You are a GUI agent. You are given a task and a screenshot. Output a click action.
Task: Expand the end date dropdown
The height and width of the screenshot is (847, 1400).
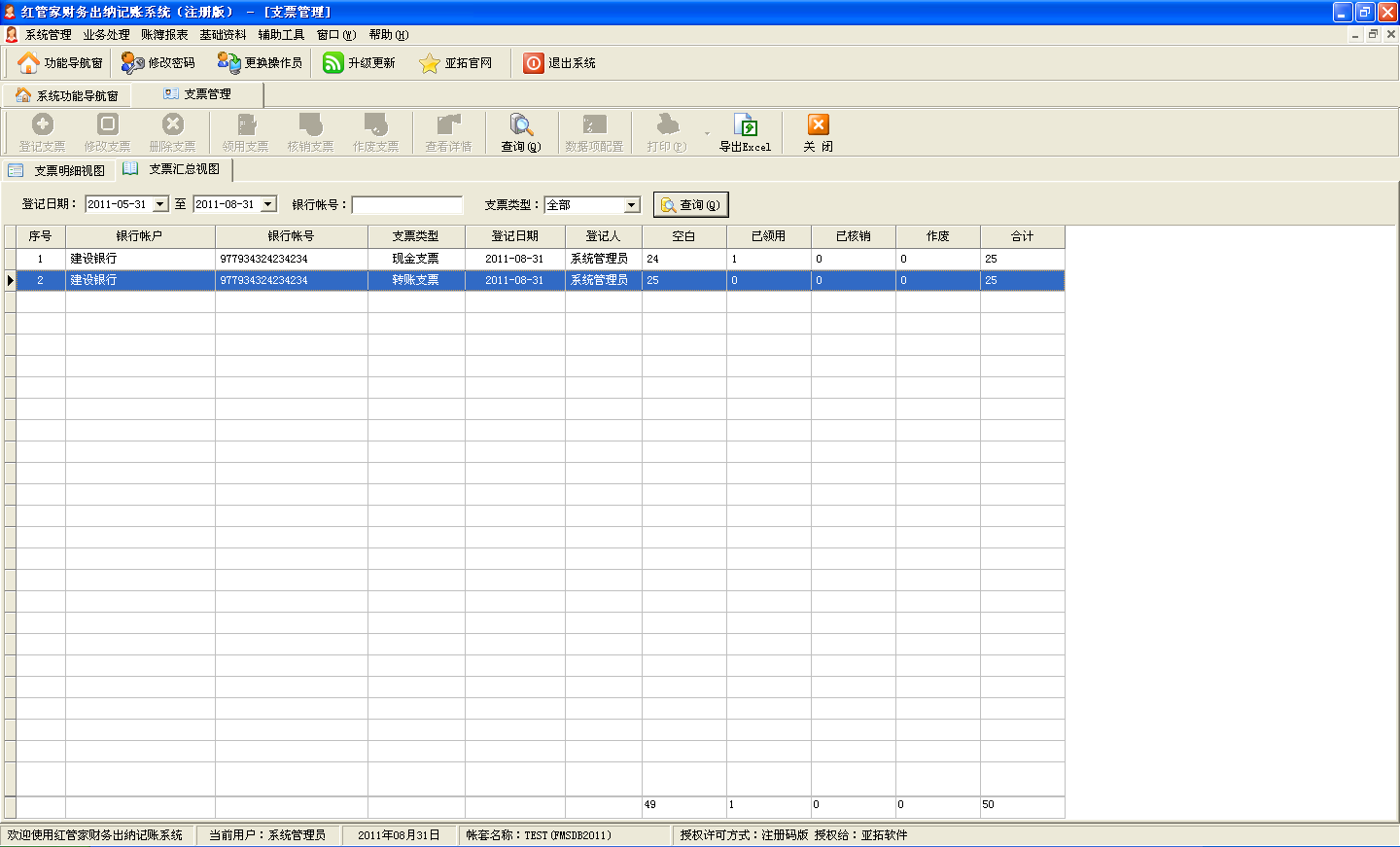coord(268,204)
